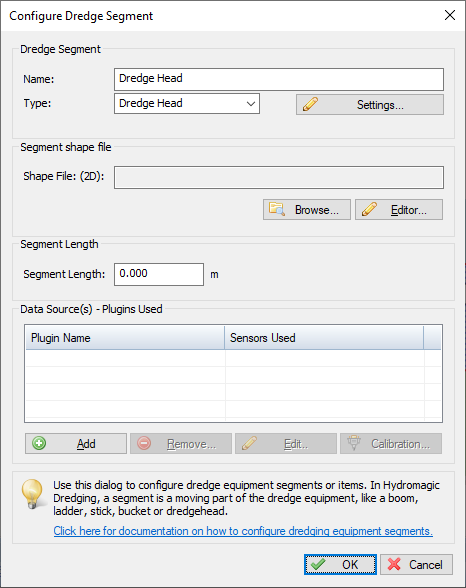Click the pencil icon on Settings button
466x588 pixels.
tap(310, 104)
